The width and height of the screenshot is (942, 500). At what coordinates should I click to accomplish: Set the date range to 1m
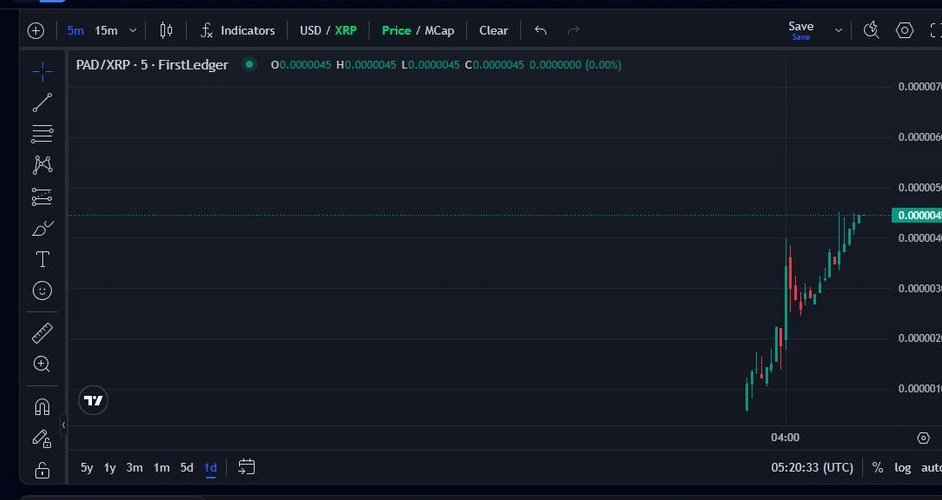coord(162,468)
